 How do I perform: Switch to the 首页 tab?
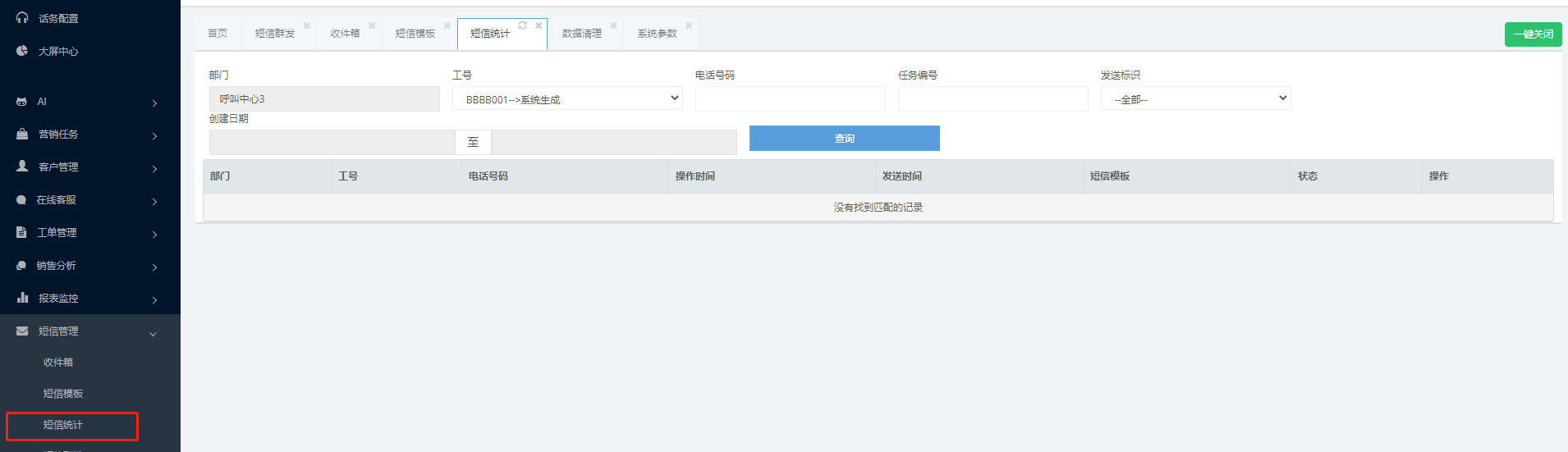click(218, 34)
